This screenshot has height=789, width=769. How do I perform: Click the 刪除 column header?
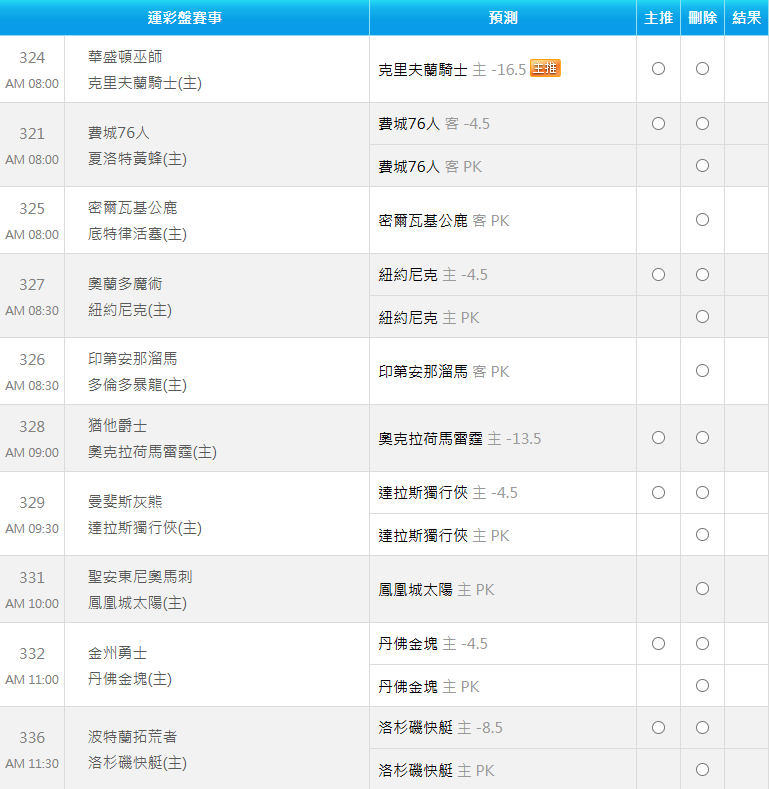point(702,18)
